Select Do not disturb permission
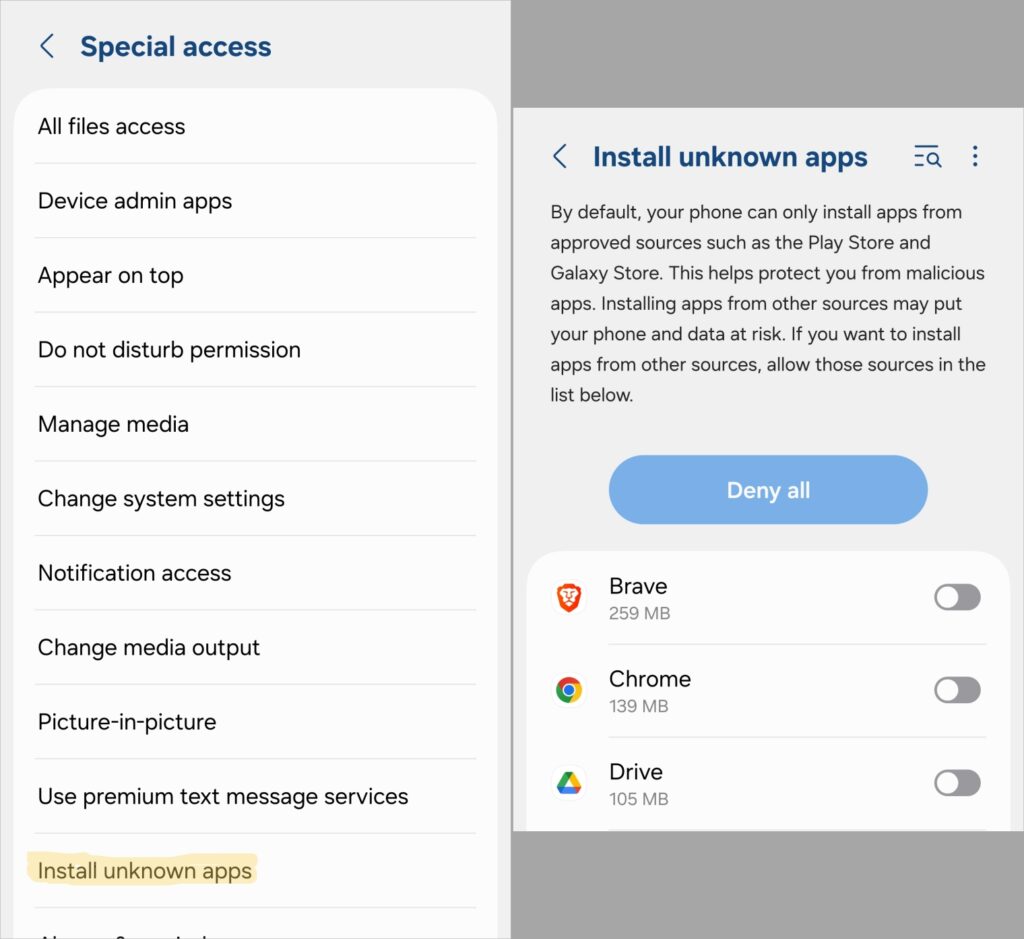This screenshot has height=939, width=1024. pyautogui.click(x=168, y=350)
